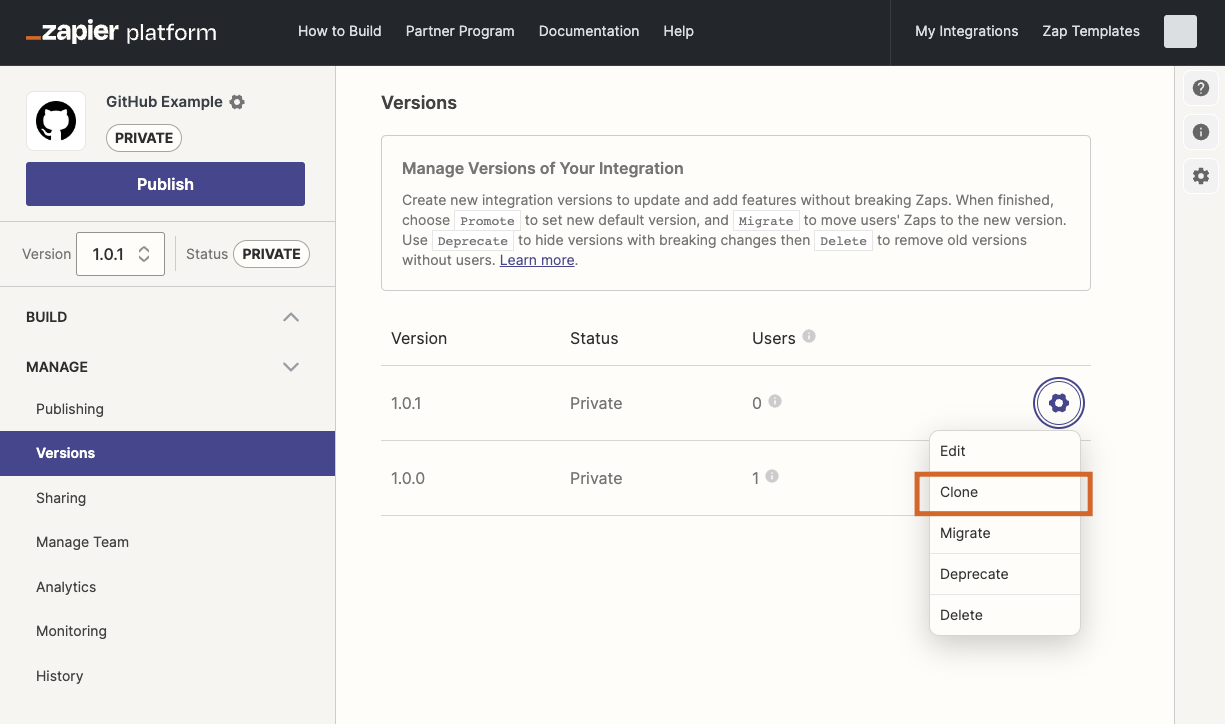This screenshot has height=724, width=1225.
Task: Click the info icon in right sidebar
Action: tap(1201, 132)
